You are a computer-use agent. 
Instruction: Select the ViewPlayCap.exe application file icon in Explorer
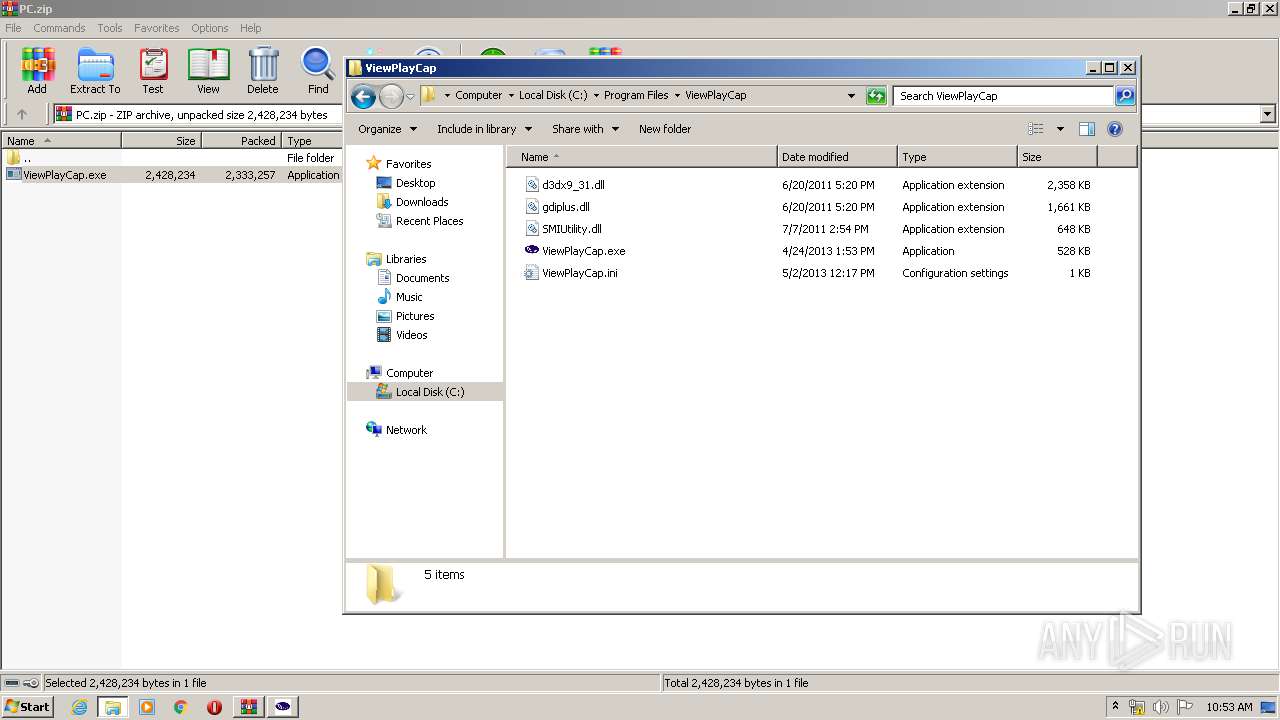click(x=532, y=251)
